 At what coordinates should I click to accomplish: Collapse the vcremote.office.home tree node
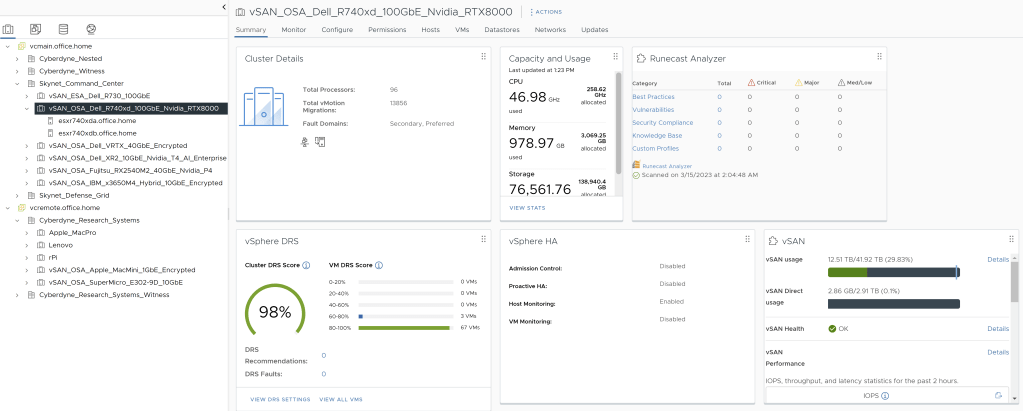8,208
